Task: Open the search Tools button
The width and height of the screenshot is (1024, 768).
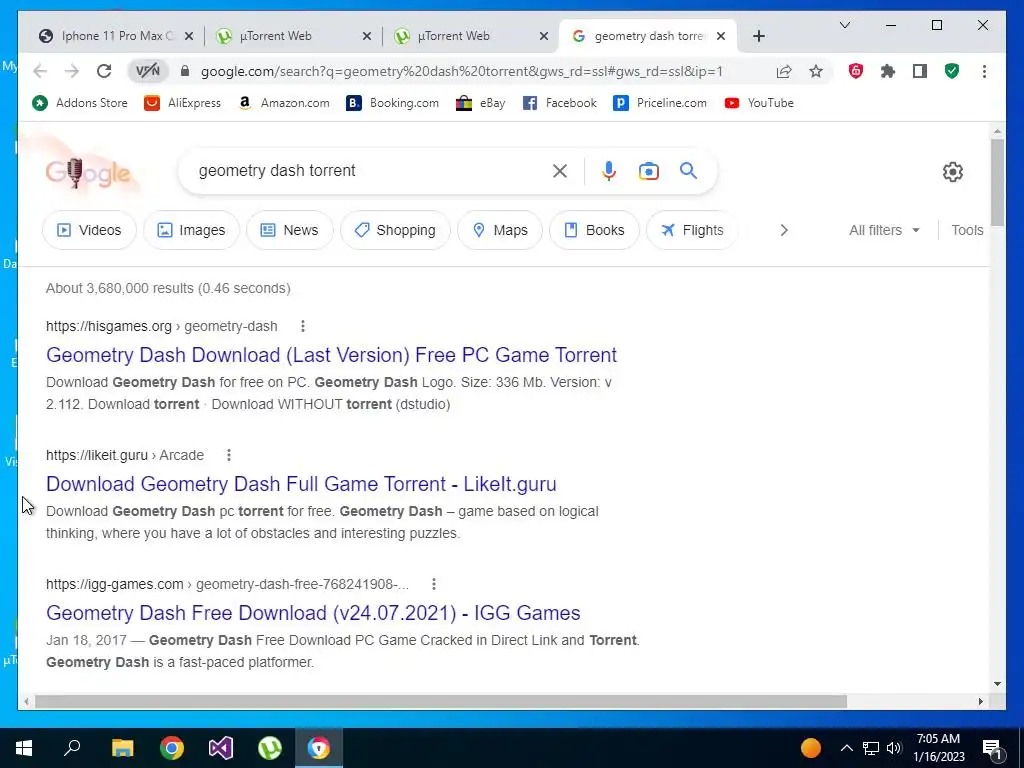Action: coord(967,230)
